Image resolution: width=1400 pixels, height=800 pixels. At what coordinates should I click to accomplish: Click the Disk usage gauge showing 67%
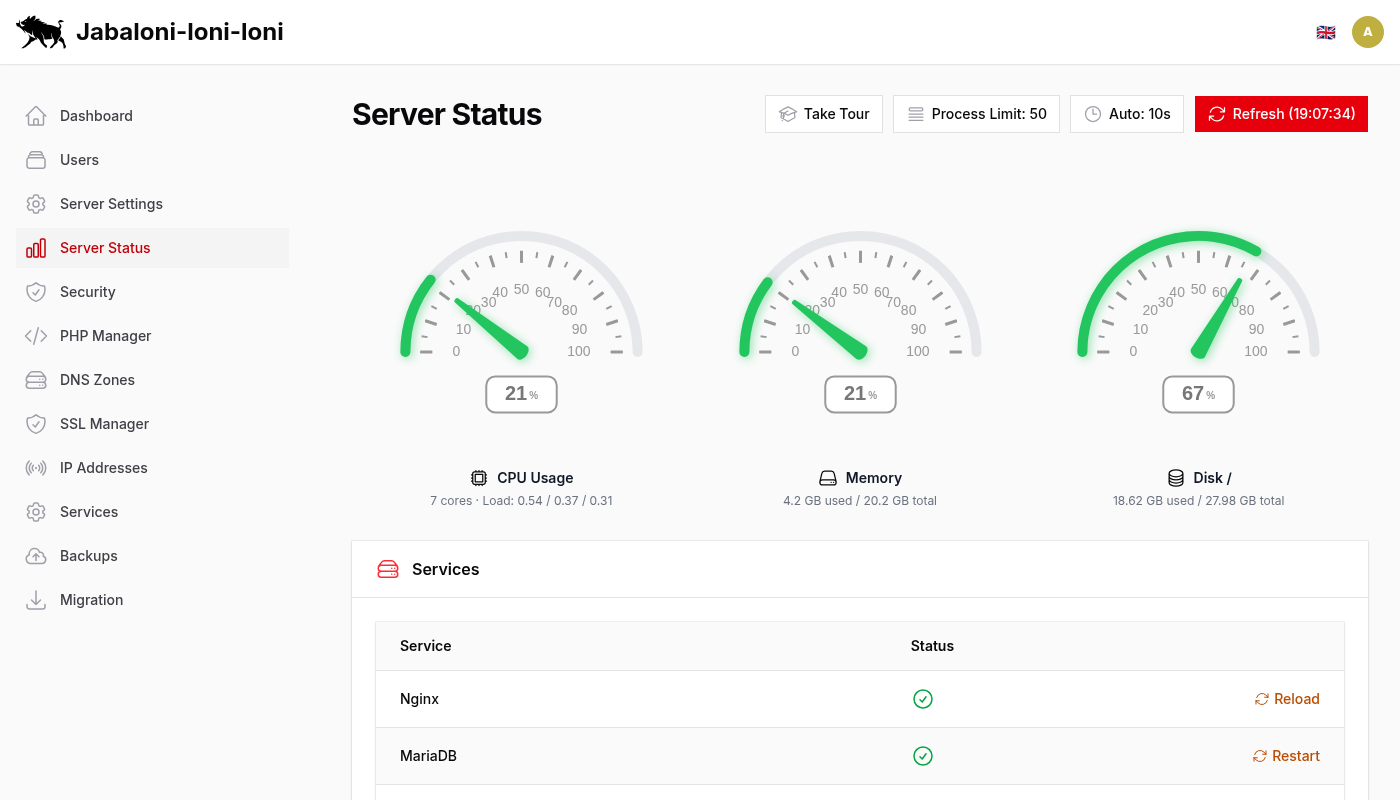tap(1198, 300)
